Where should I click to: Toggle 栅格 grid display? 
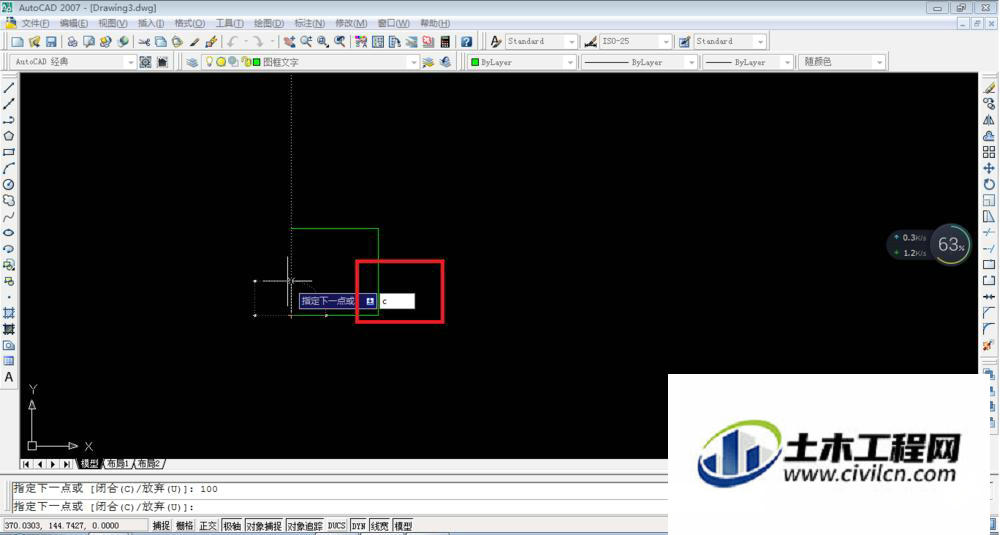click(184, 526)
